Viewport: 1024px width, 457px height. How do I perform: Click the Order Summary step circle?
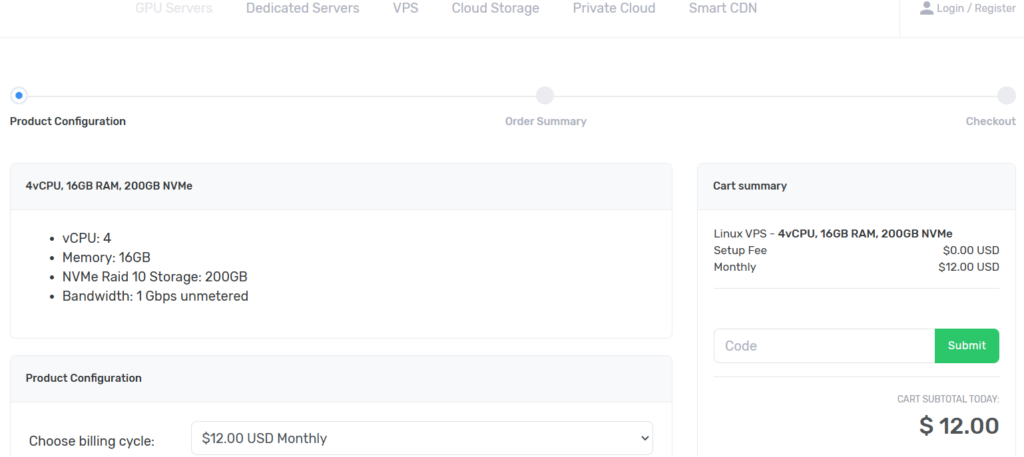coord(545,95)
